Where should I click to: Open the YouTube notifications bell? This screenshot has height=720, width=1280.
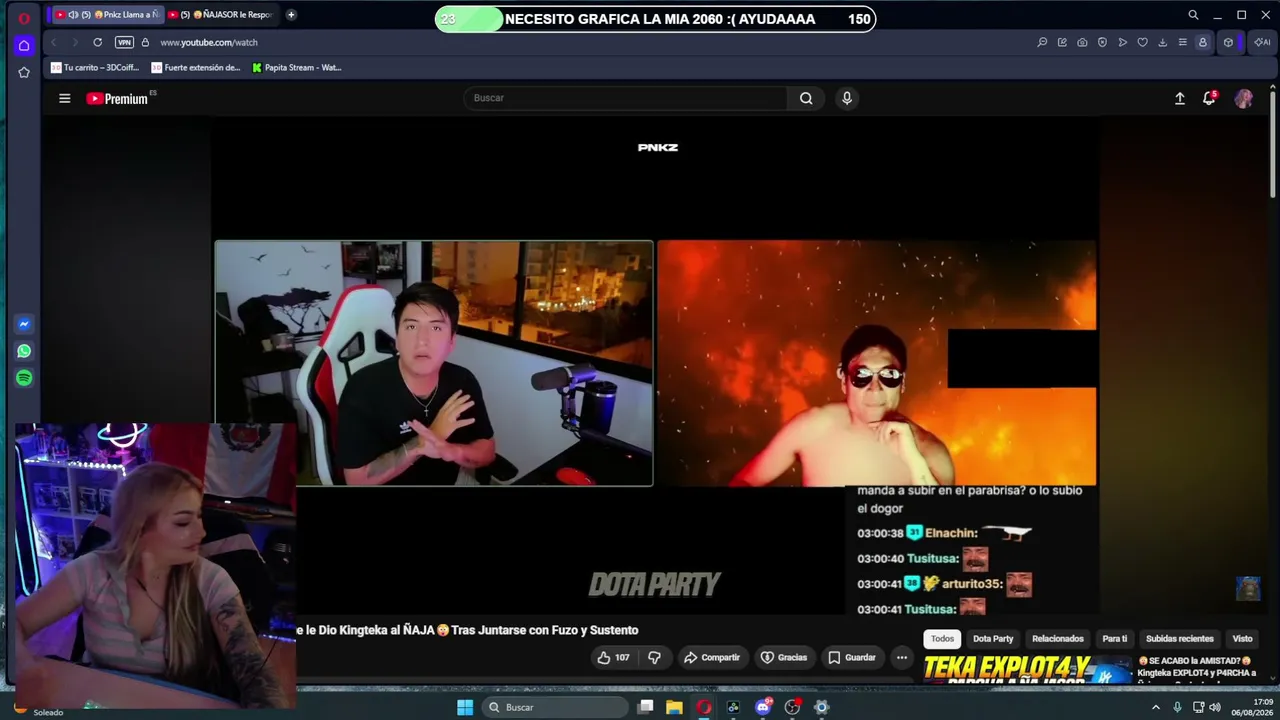[1209, 98]
